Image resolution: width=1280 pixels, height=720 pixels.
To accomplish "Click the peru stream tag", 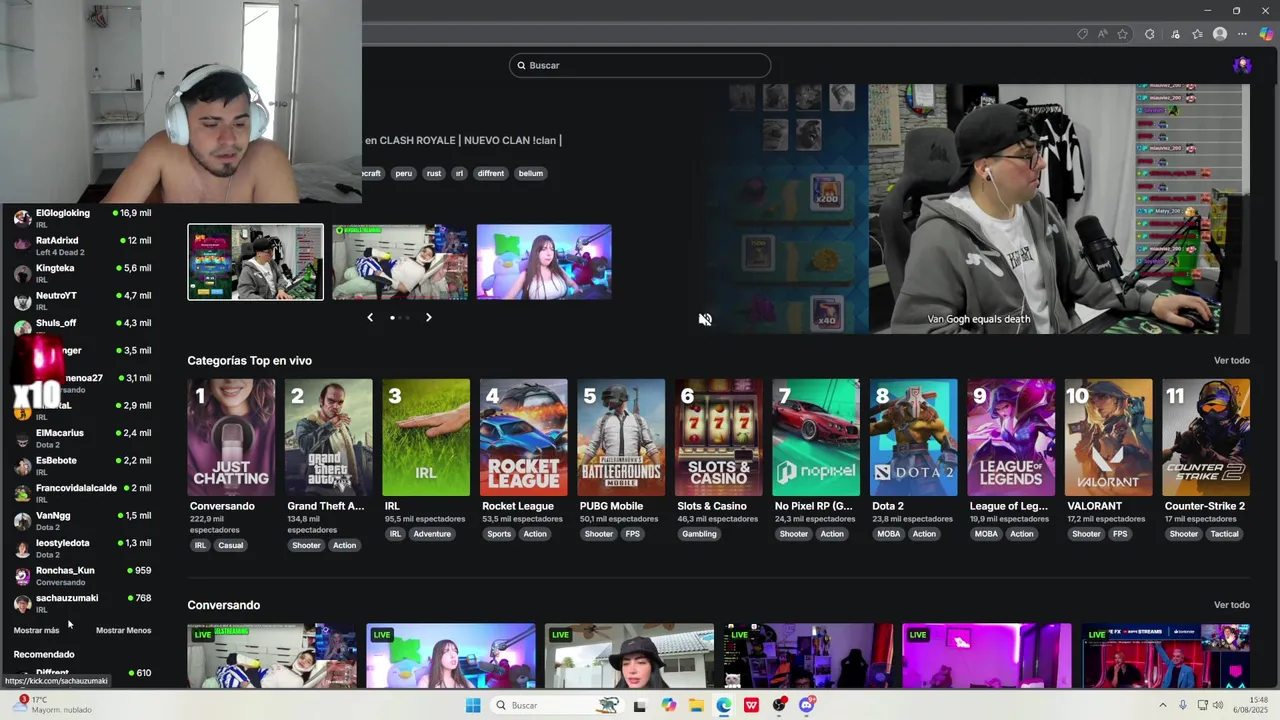I will pos(403,173).
